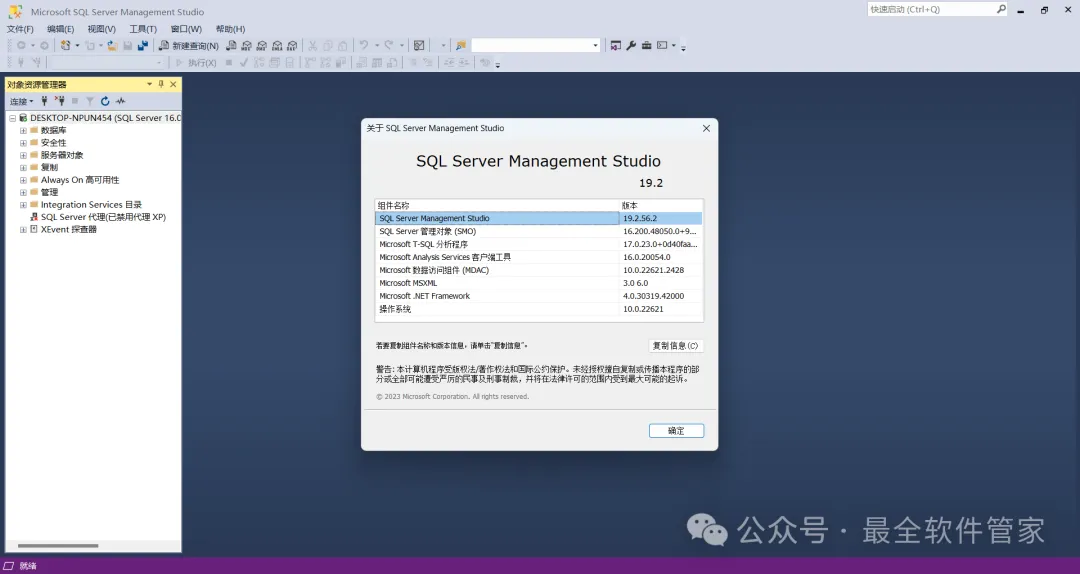This screenshot has width=1080, height=574.
Task: Expand the 复制 folder node
Action: 23,167
